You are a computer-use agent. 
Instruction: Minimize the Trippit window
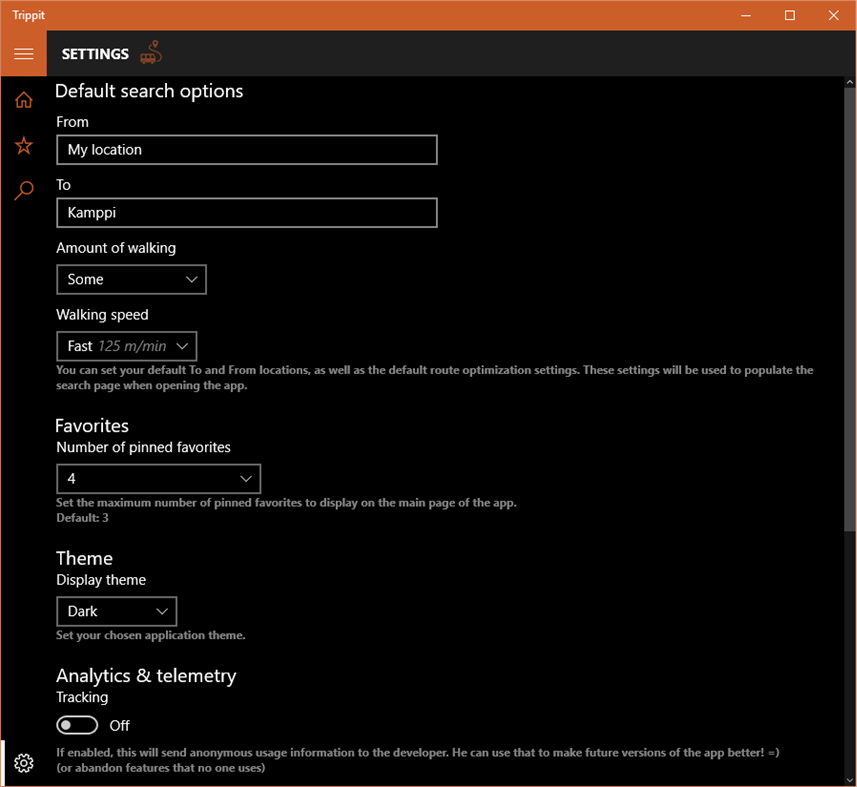click(x=745, y=15)
